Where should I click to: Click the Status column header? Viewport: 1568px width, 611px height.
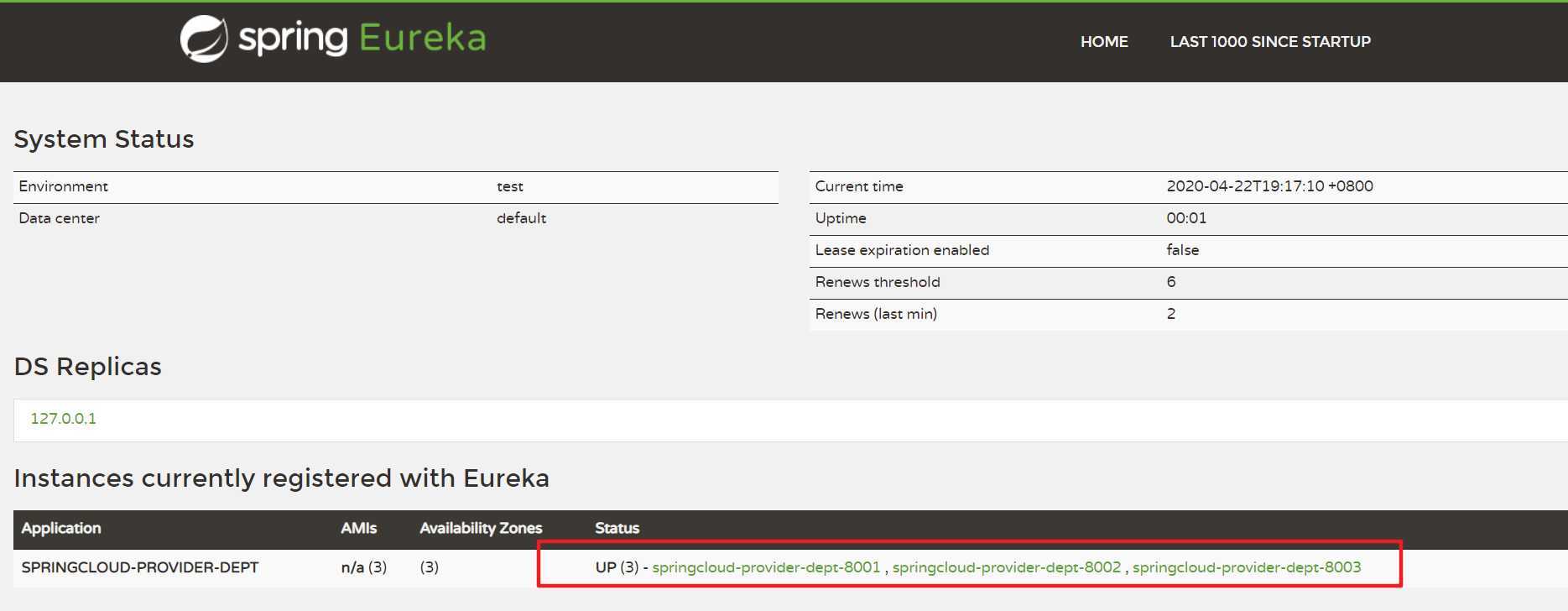(617, 529)
